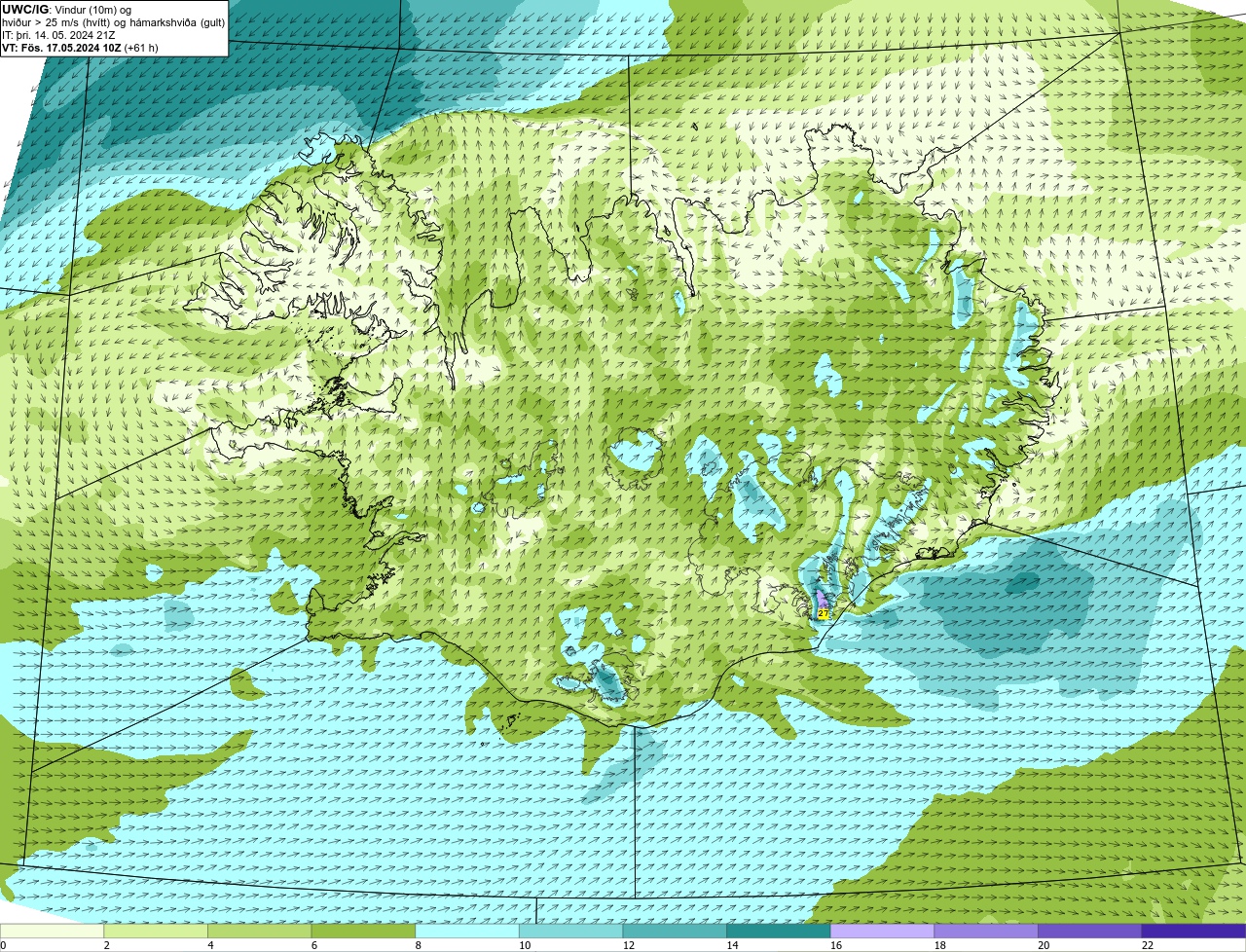
Task: Click the 2–4 m/s legend color segment
Action: pos(156,931)
